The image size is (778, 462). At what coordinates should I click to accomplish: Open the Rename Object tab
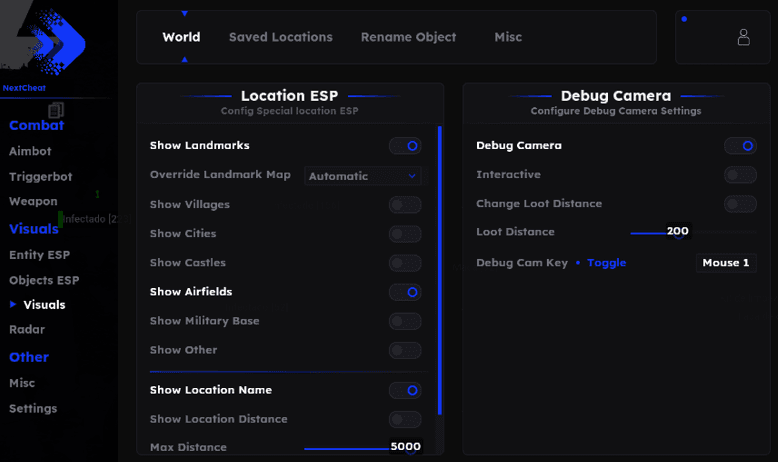point(408,37)
